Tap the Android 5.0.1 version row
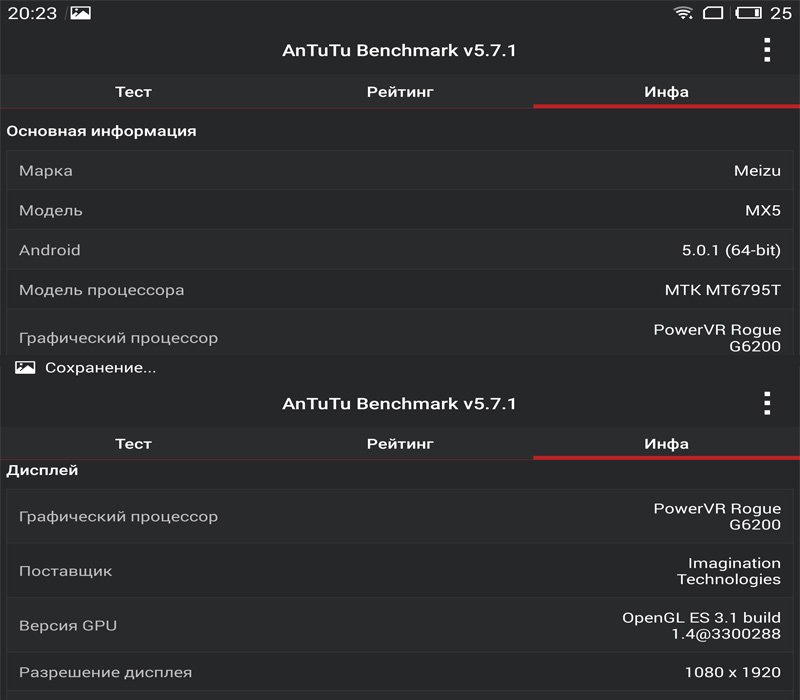800x700 pixels. pyautogui.click(x=400, y=250)
